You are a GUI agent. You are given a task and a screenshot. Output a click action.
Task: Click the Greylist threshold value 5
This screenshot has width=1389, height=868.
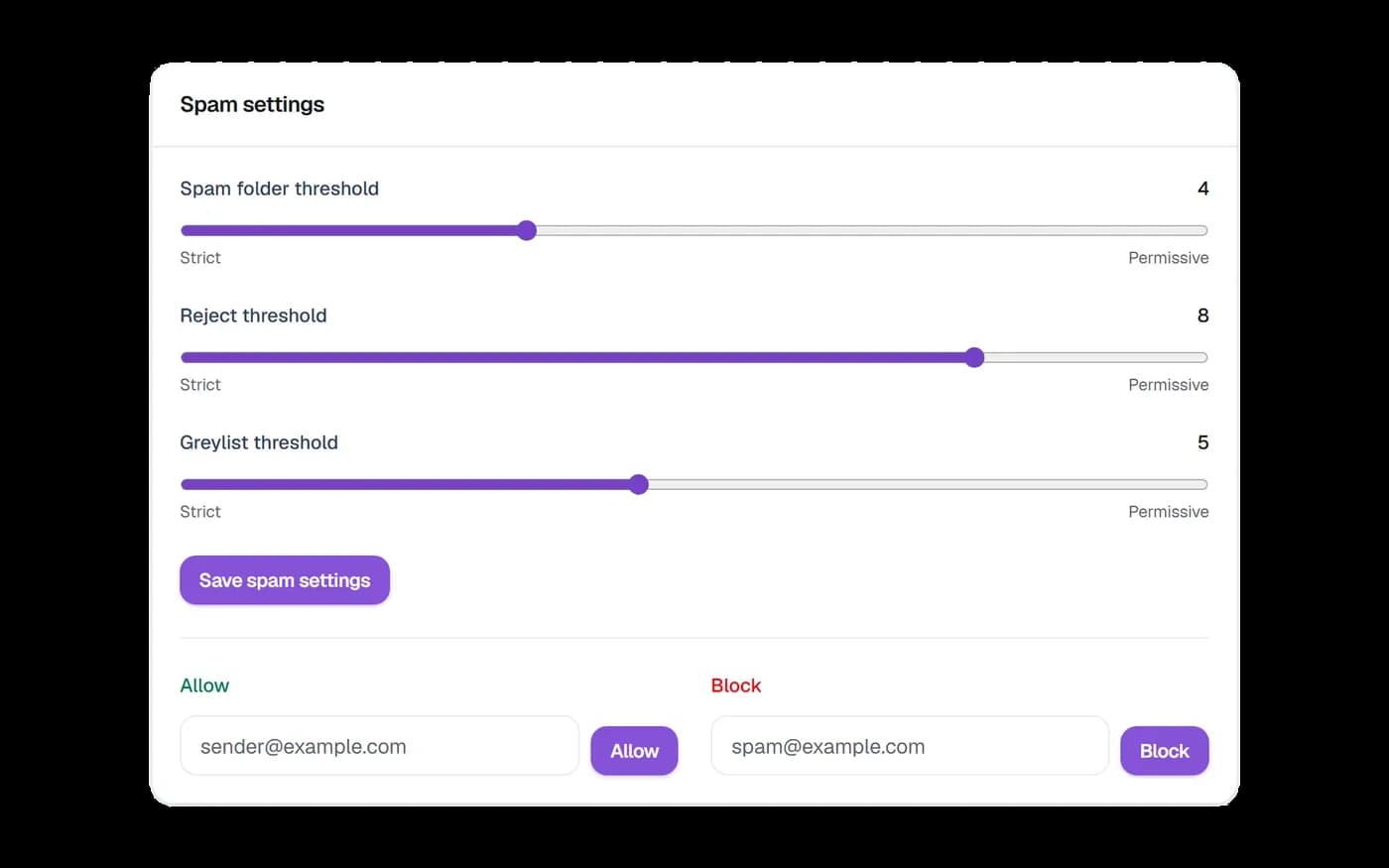pyautogui.click(x=1202, y=442)
